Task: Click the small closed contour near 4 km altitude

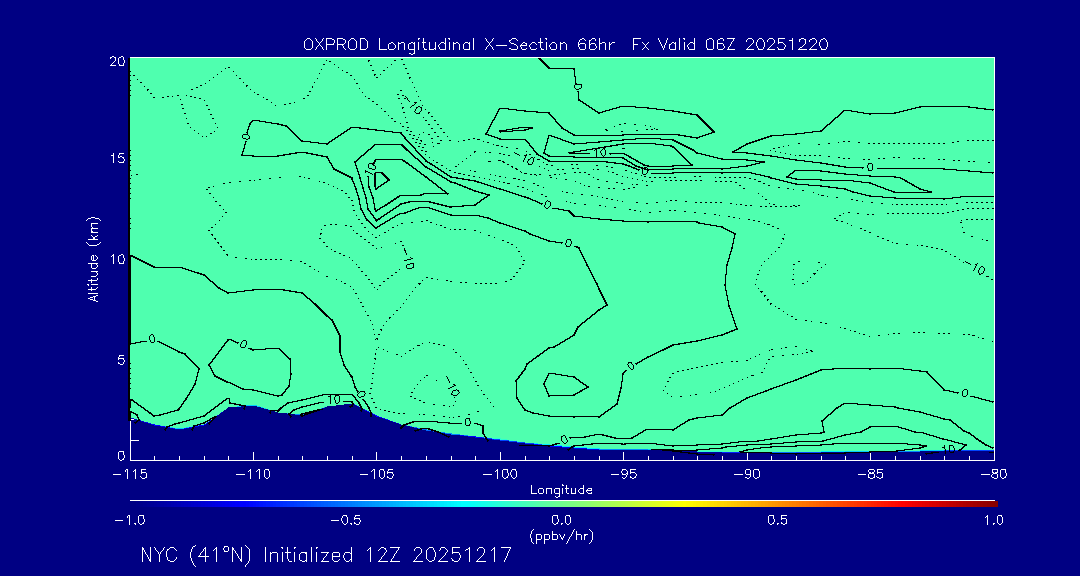Action: [x=565, y=383]
